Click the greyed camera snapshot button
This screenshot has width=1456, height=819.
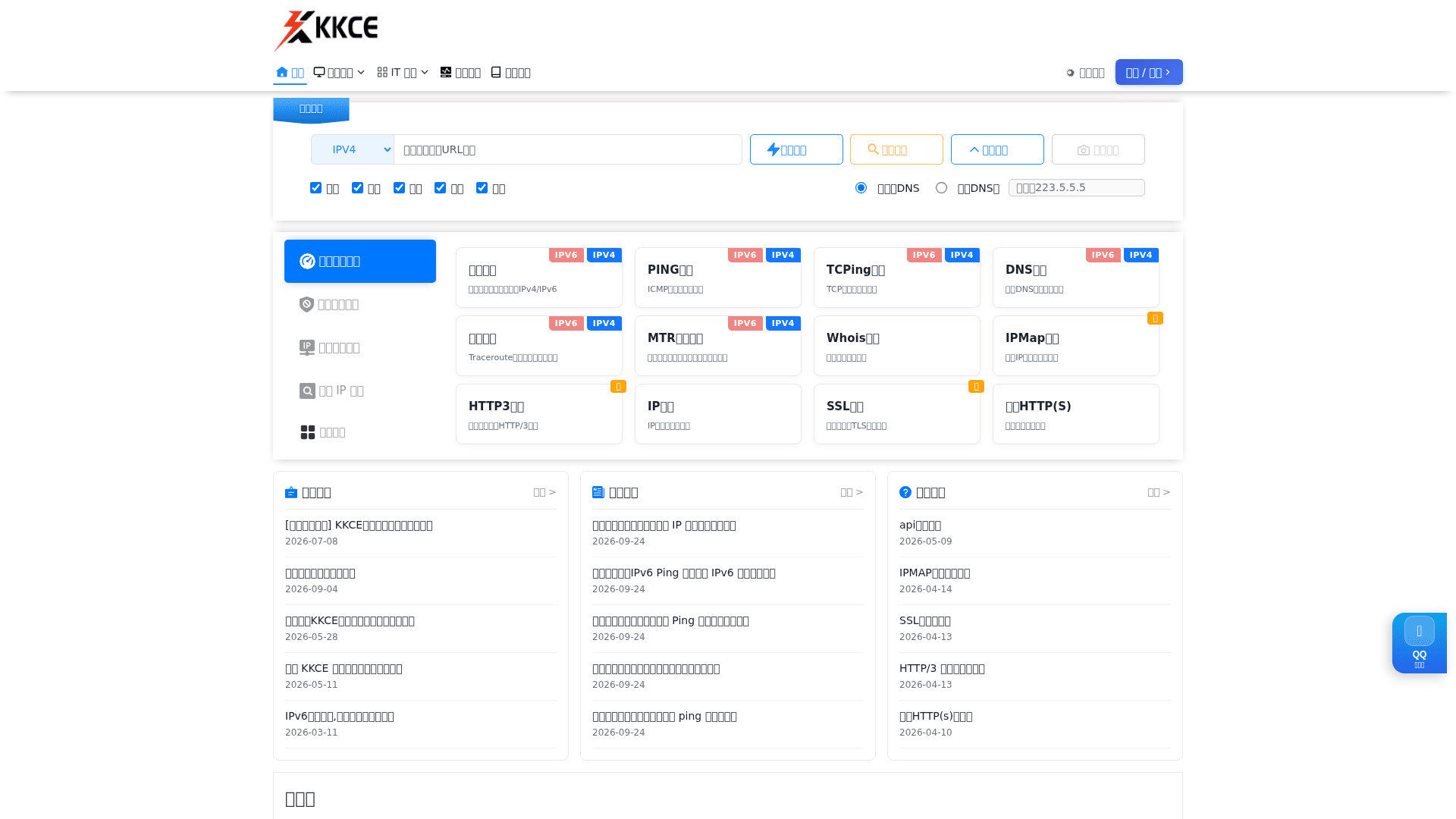(x=1098, y=149)
